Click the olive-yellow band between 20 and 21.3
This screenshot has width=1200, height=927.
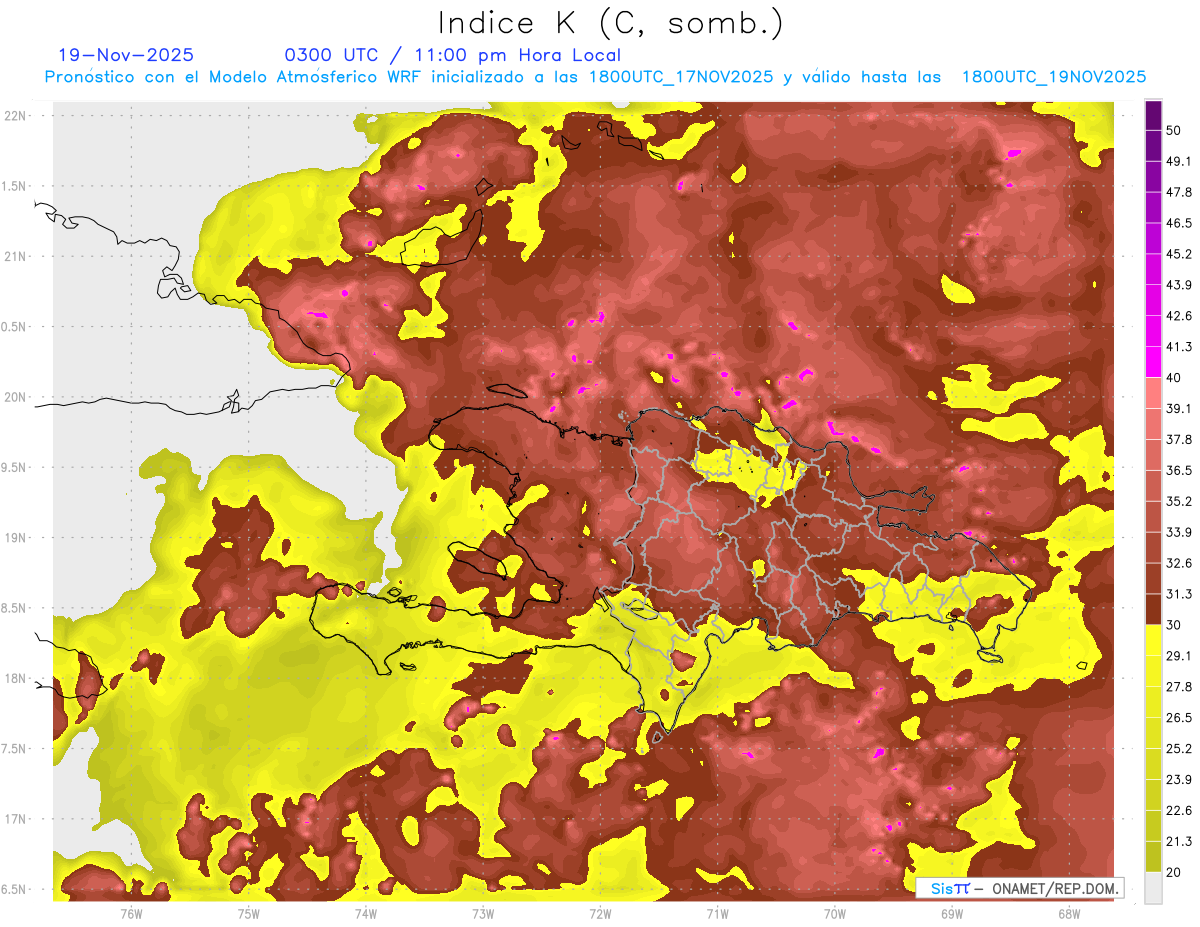[1153, 857]
